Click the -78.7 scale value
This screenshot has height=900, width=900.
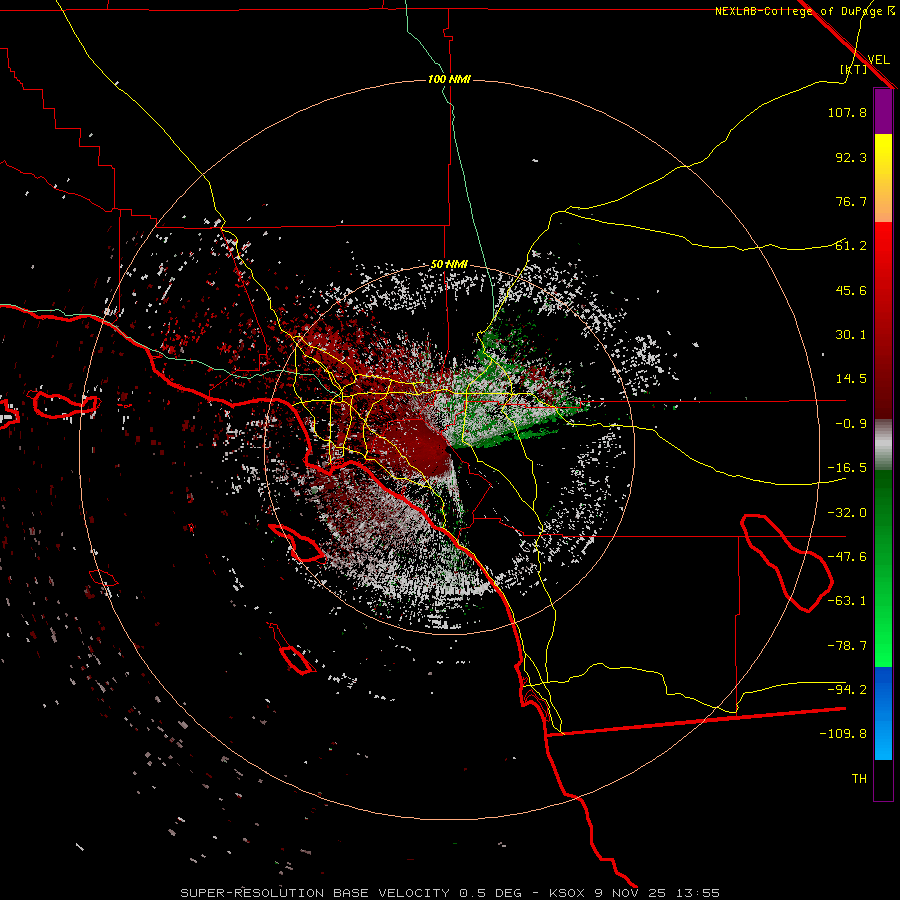[x=847, y=646]
